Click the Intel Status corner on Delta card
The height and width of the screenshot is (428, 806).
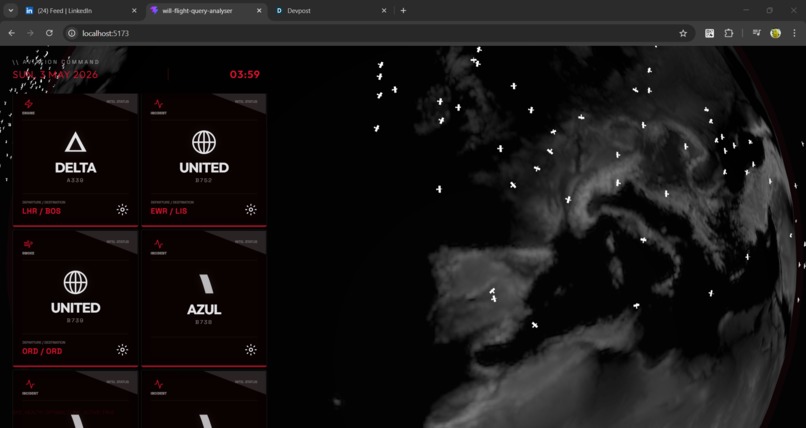click(118, 102)
